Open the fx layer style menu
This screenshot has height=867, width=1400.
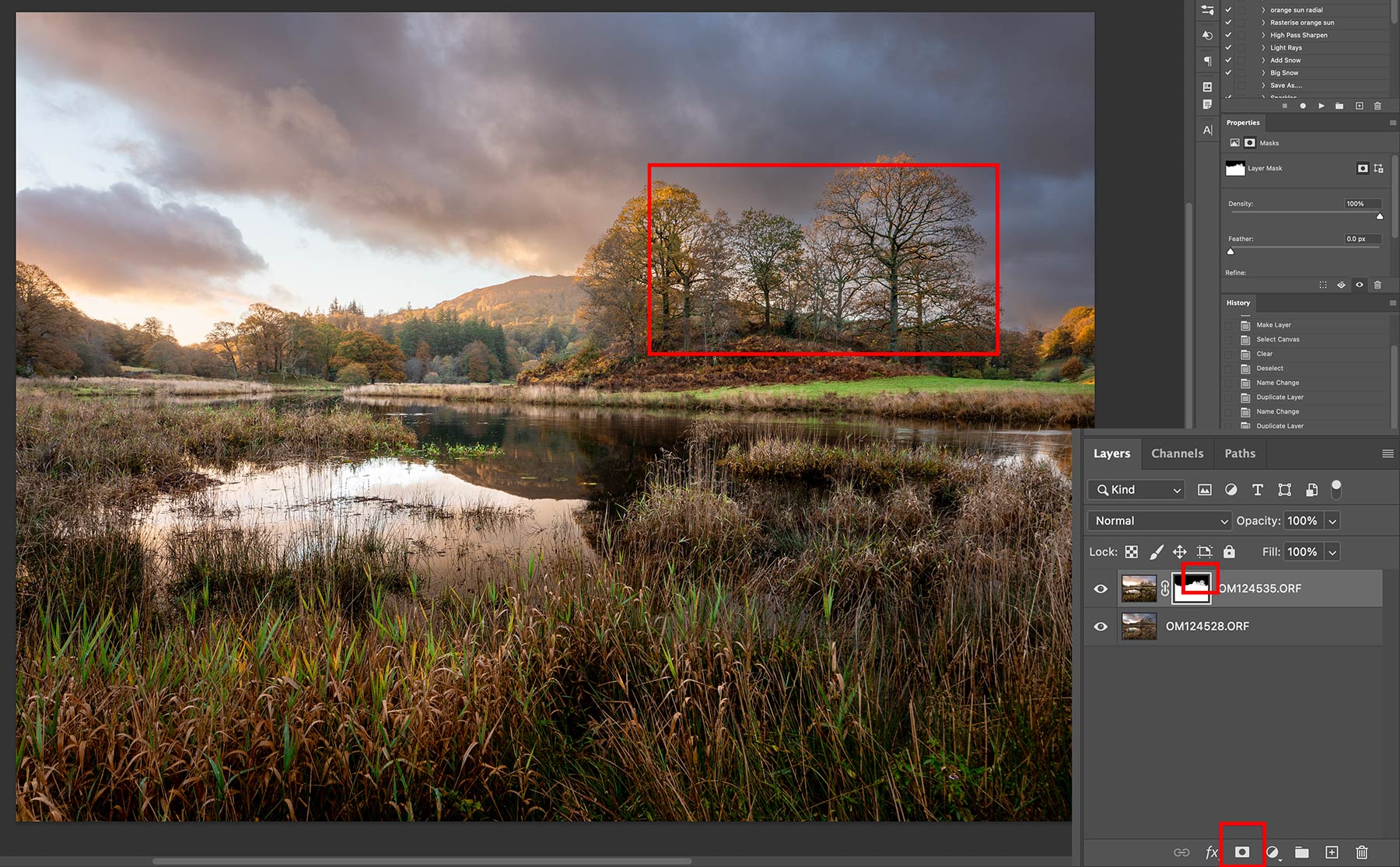pos(1211,852)
